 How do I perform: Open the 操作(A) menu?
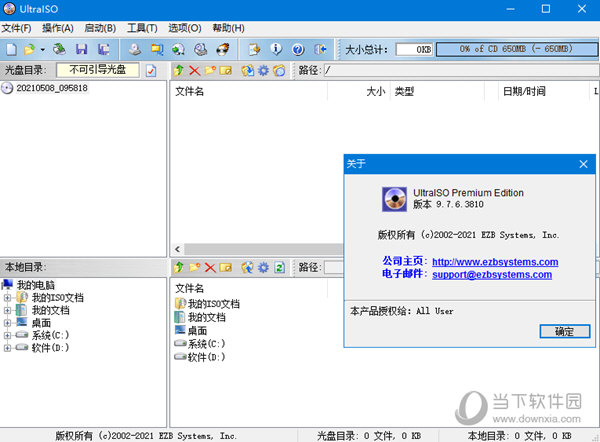(57, 28)
